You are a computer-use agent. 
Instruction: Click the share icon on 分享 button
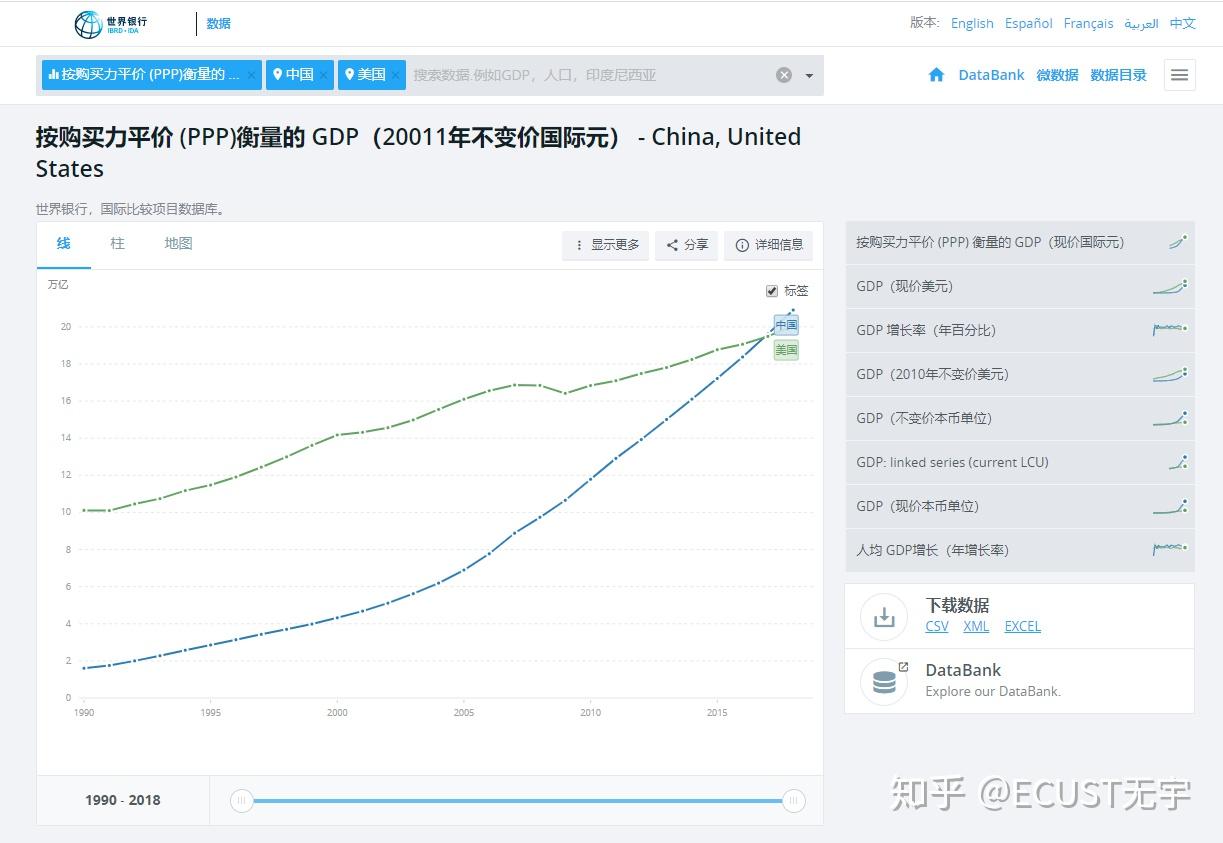[673, 245]
